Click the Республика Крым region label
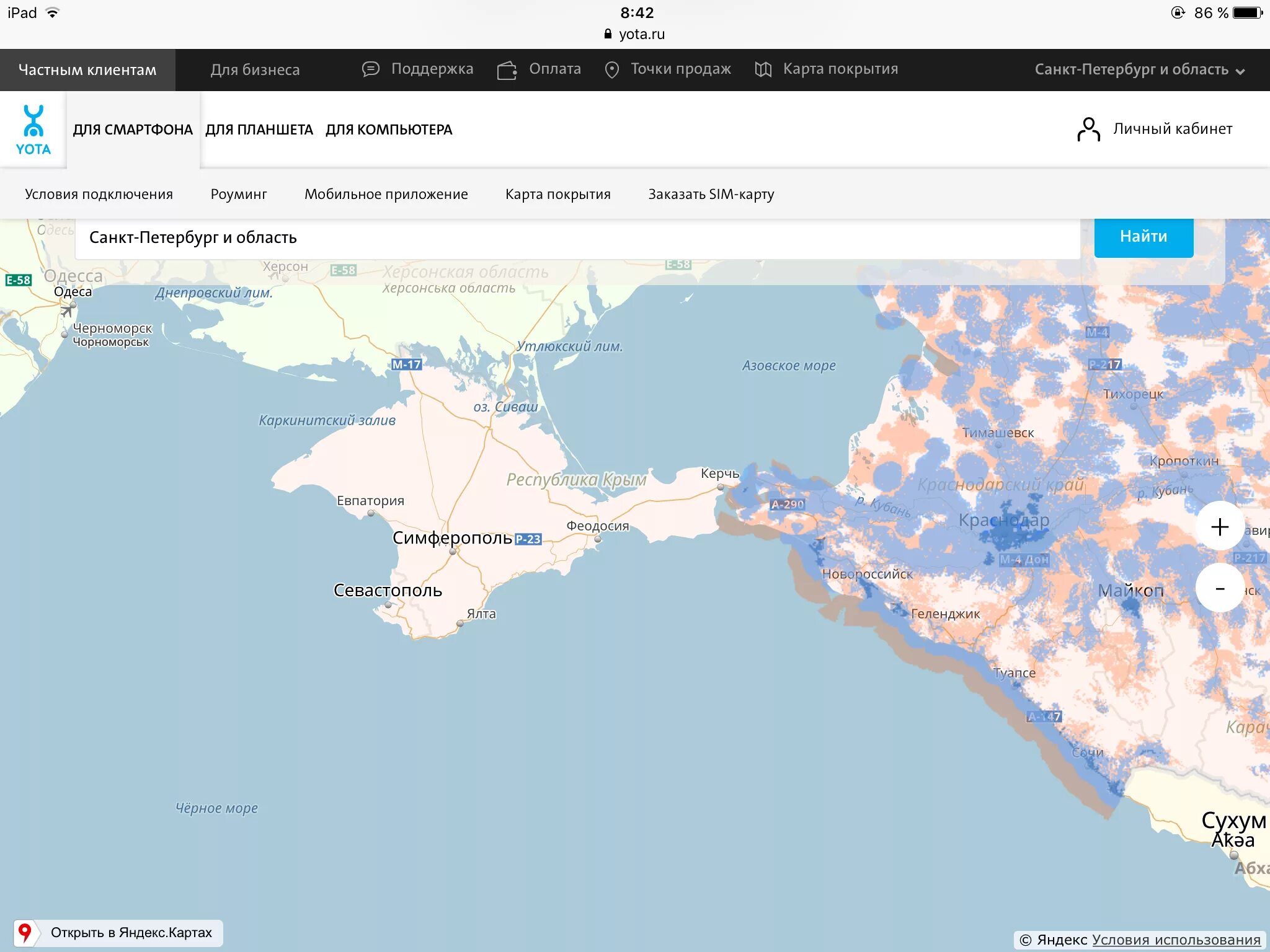1270x952 pixels. tap(576, 479)
